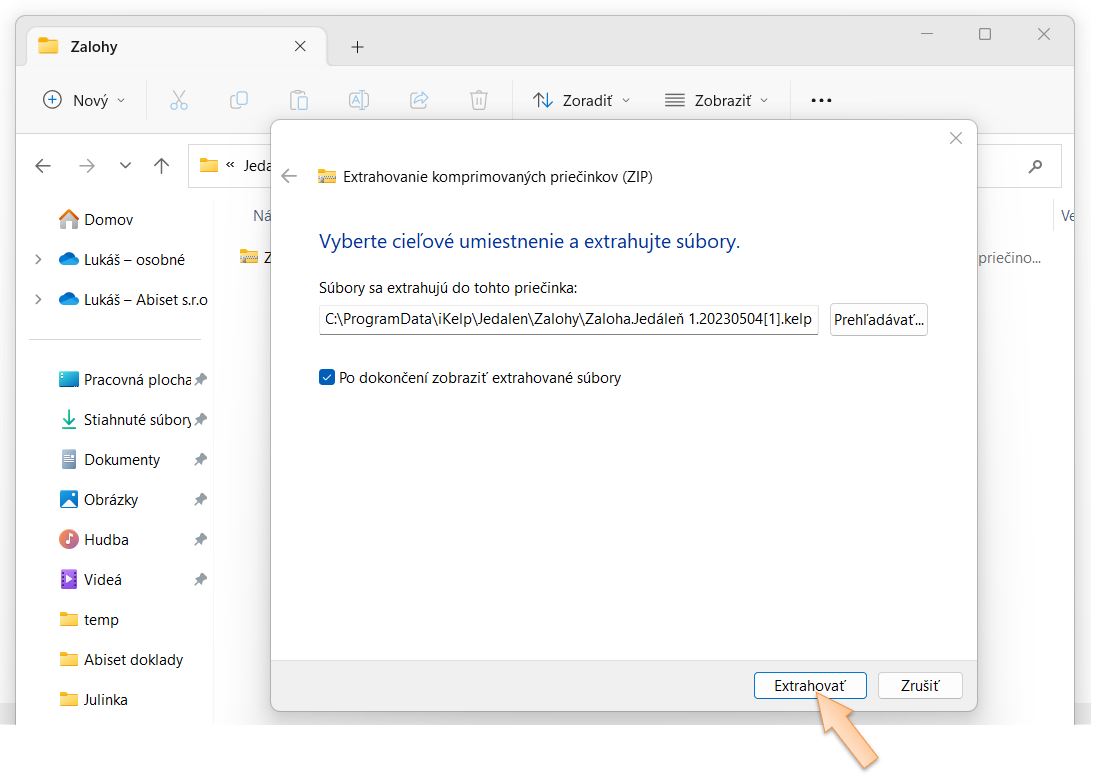
Task: Uncheck 'Po dokončení zobraziť extrahované súbory'
Action: pos(327,378)
